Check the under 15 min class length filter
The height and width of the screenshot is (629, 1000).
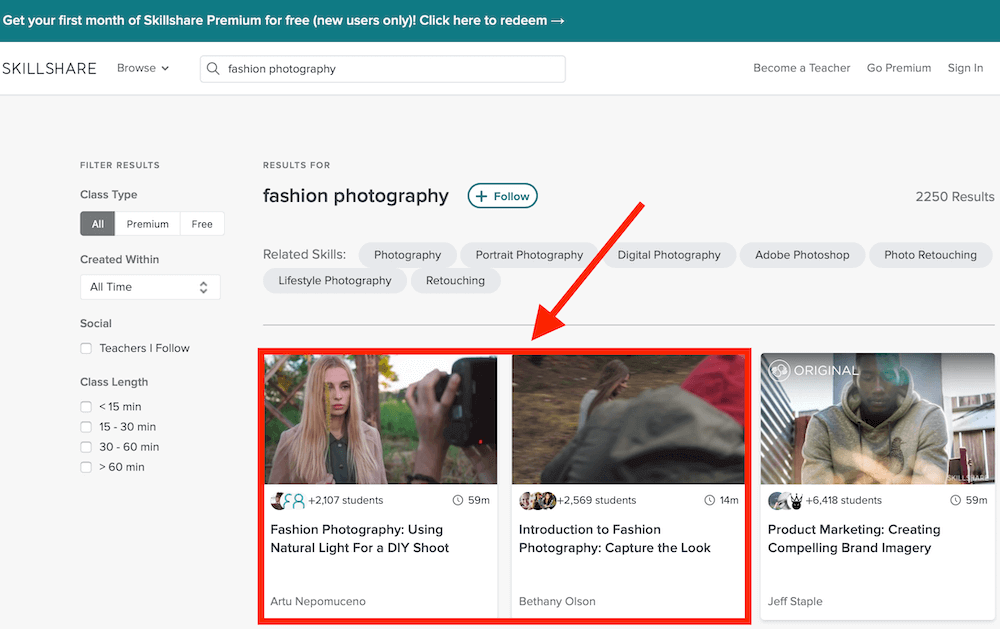[86, 407]
